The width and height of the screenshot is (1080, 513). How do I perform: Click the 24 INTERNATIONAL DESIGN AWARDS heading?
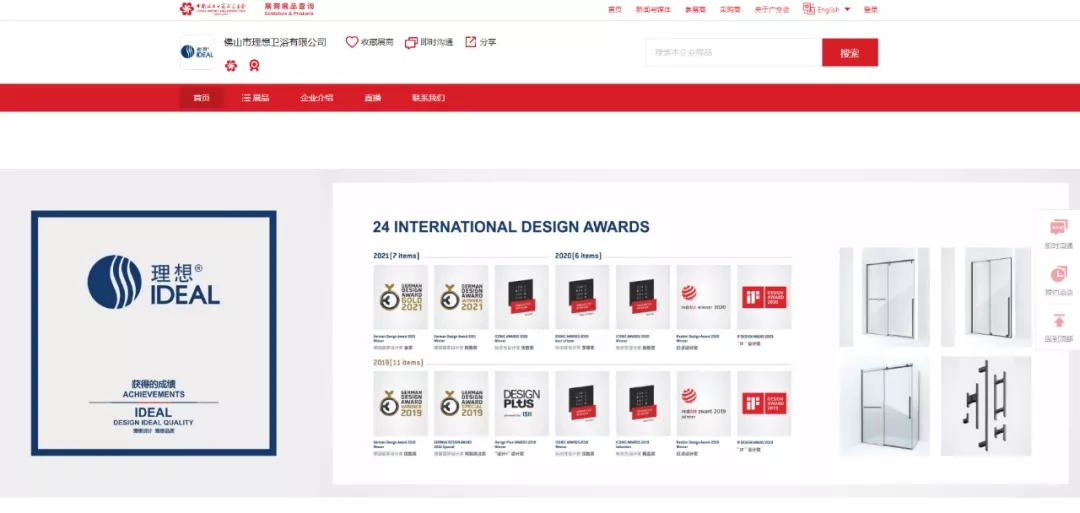click(x=510, y=227)
